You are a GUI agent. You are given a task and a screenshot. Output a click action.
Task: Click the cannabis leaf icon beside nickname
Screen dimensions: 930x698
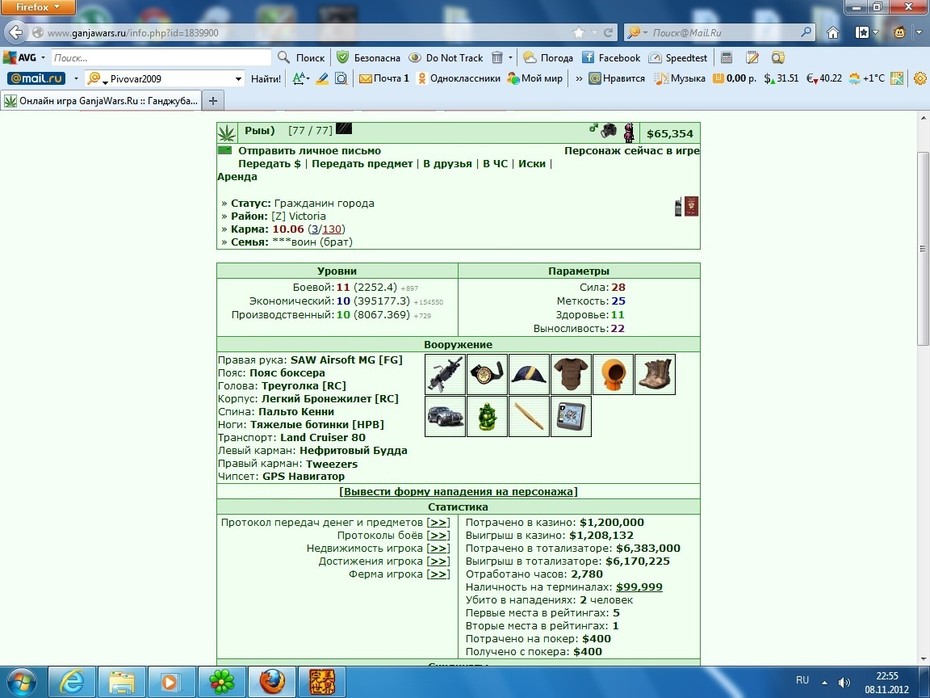coord(227,133)
